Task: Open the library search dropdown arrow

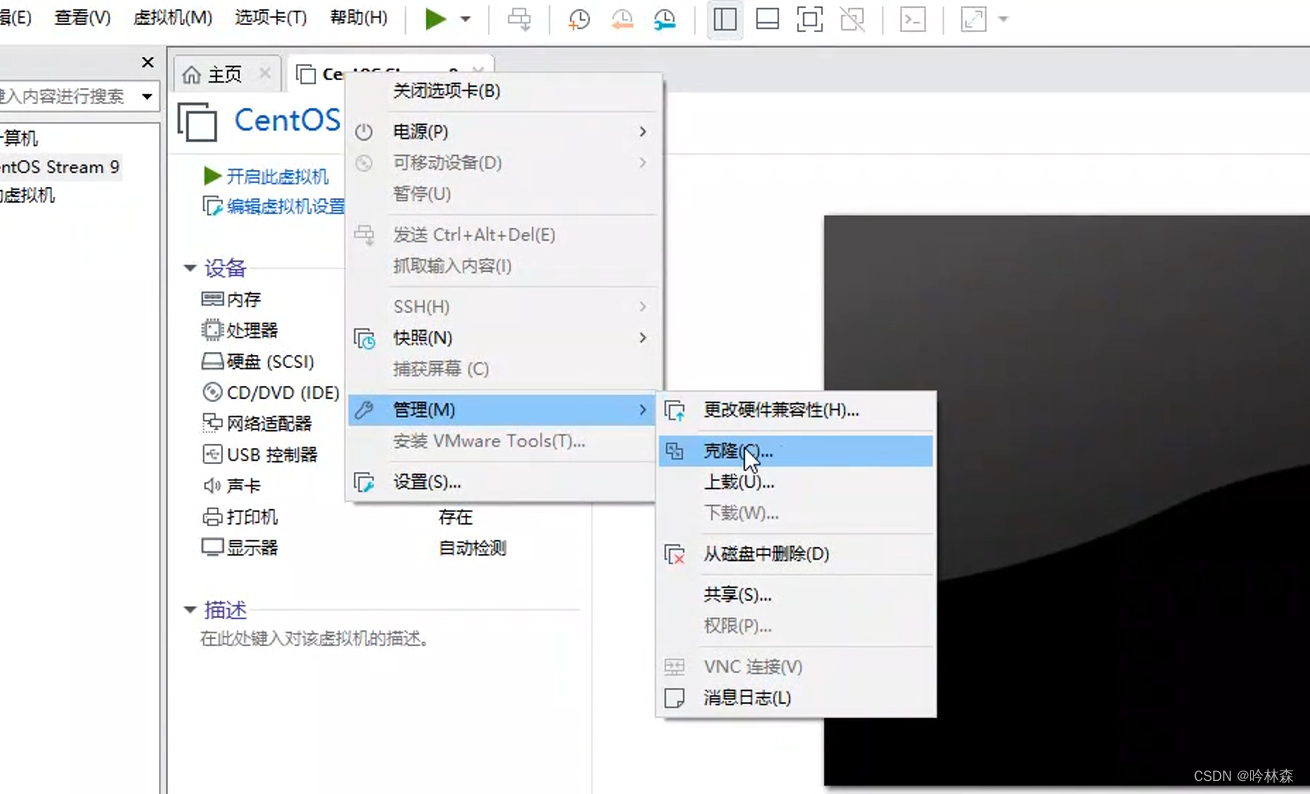Action: [147, 97]
